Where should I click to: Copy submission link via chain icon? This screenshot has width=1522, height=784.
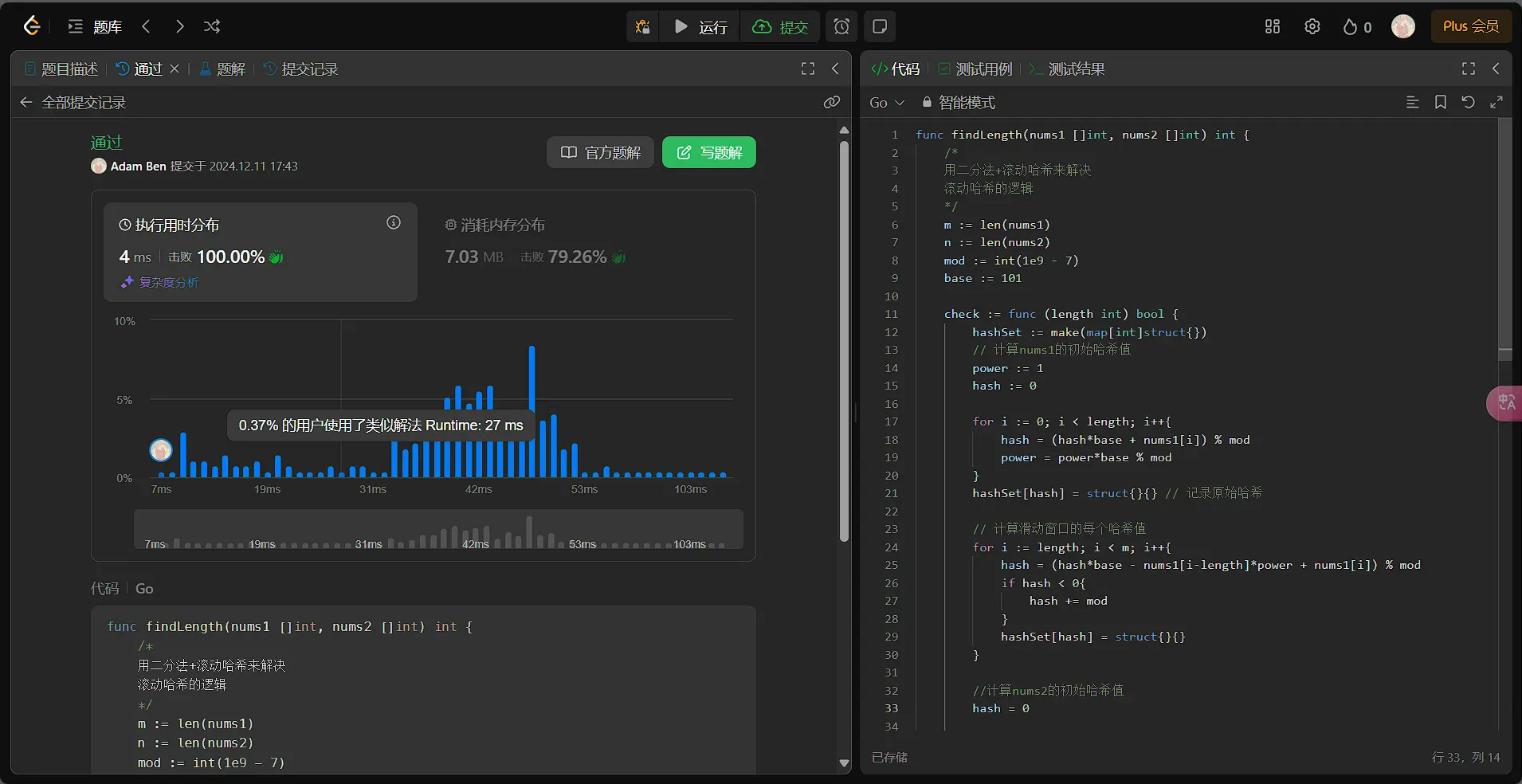831,102
